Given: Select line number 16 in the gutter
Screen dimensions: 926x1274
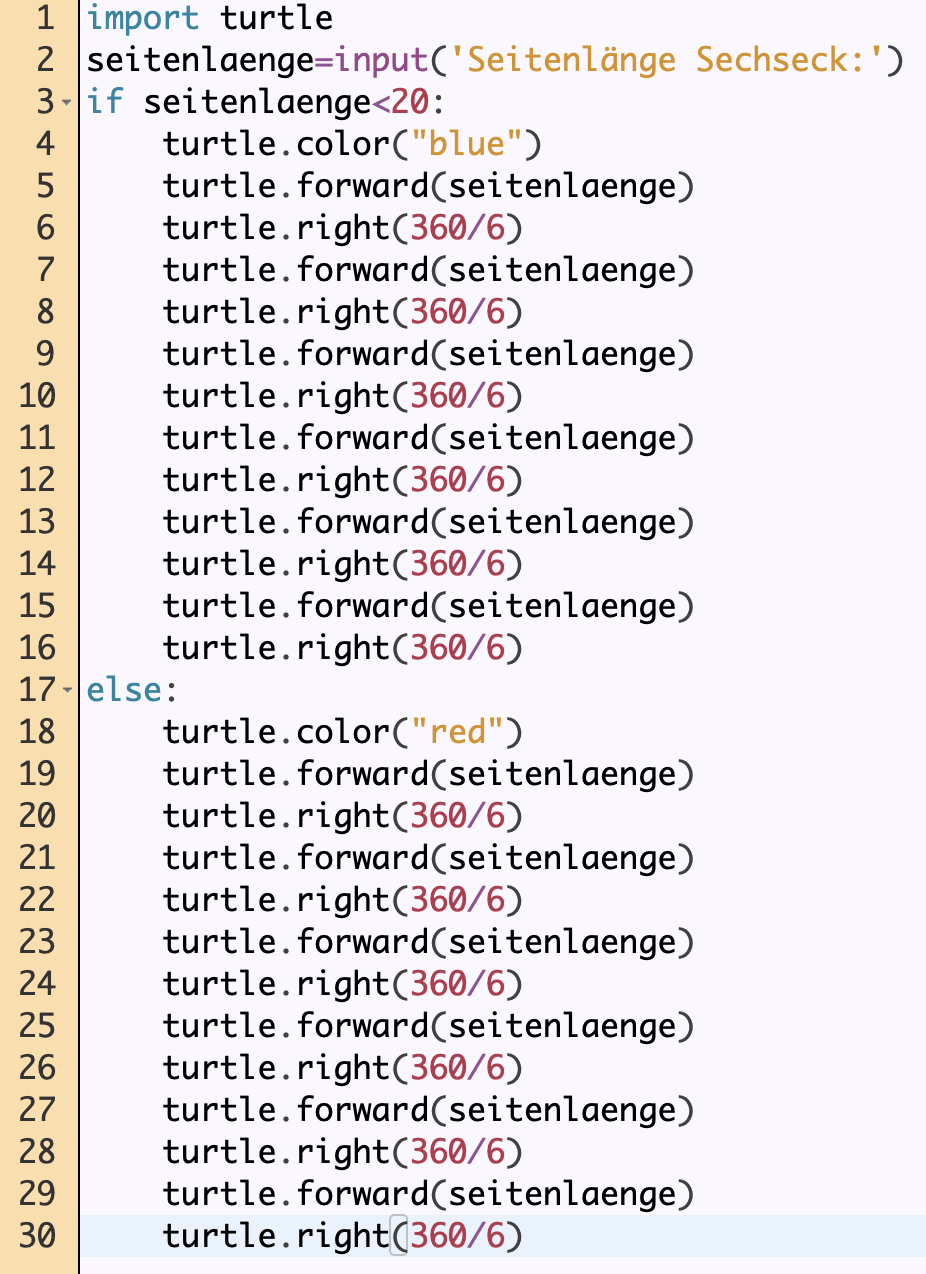Looking at the screenshot, I should 37,648.
